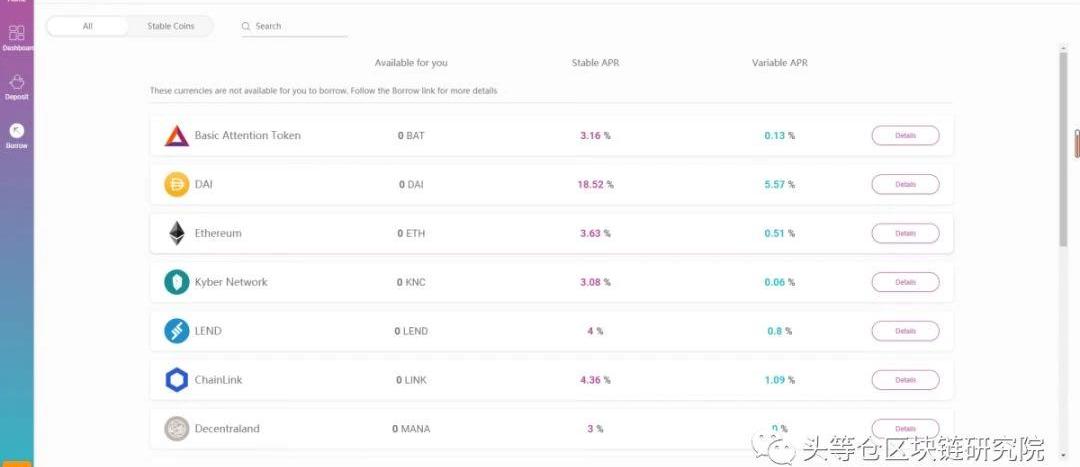Select the Borrow sidebar icon
1080x467 pixels.
coord(17,131)
